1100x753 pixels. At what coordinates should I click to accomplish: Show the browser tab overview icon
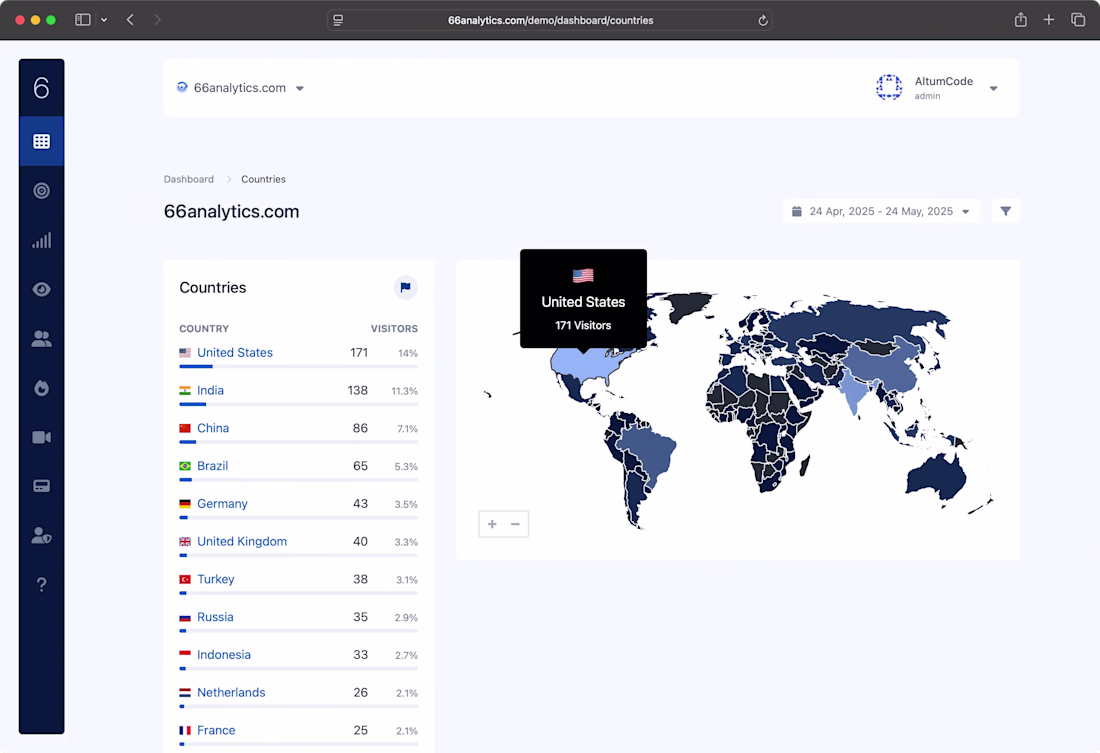(1078, 20)
